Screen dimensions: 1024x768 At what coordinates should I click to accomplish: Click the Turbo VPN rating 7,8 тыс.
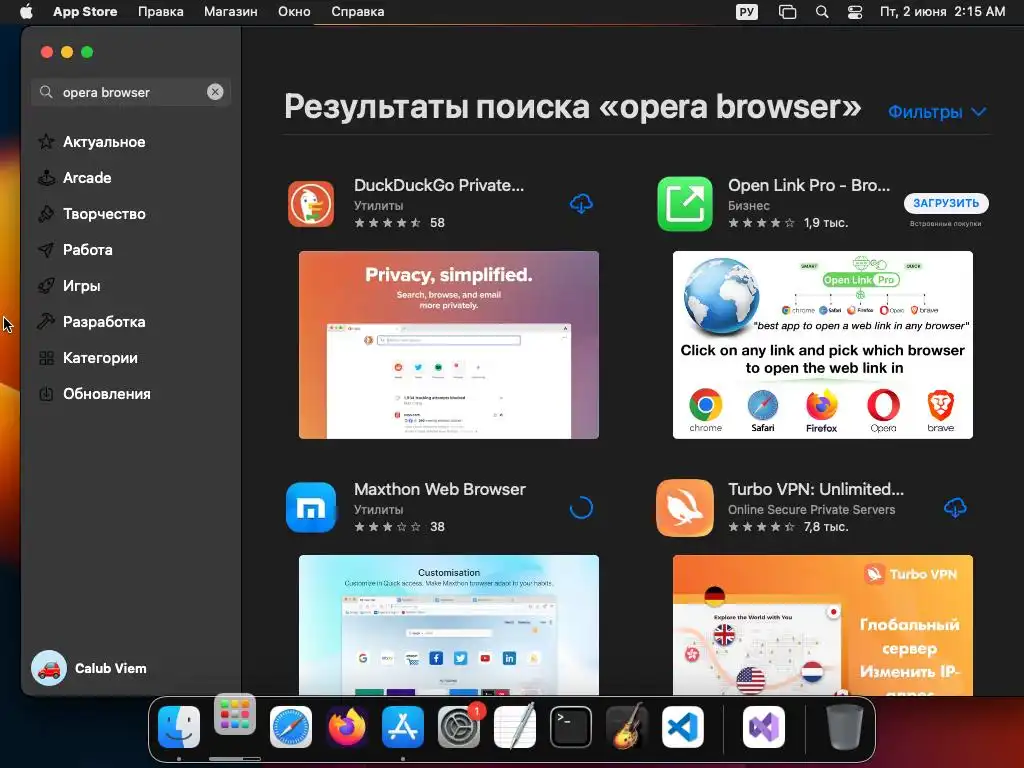pyautogui.click(x=788, y=526)
